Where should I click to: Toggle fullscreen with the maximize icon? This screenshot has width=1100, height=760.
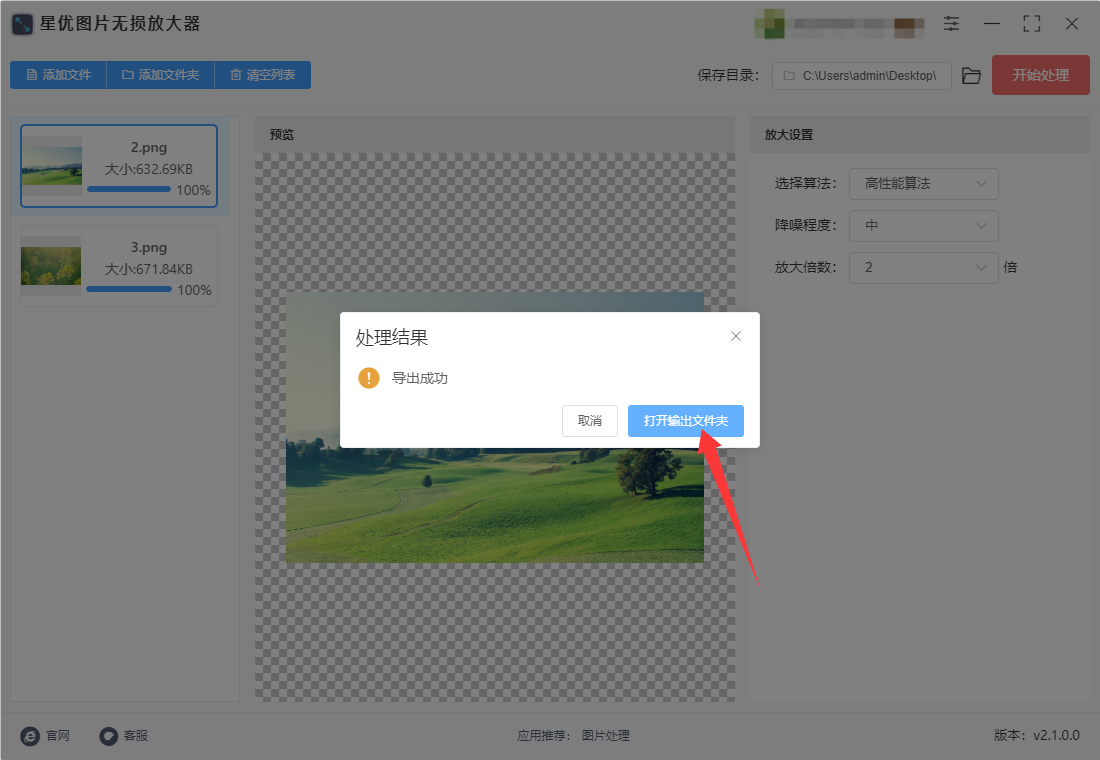[1031, 24]
